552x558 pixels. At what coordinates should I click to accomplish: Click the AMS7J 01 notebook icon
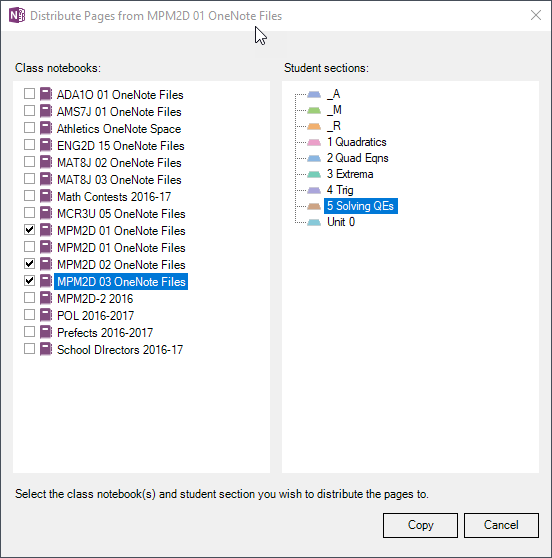click(x=46, y=111)
